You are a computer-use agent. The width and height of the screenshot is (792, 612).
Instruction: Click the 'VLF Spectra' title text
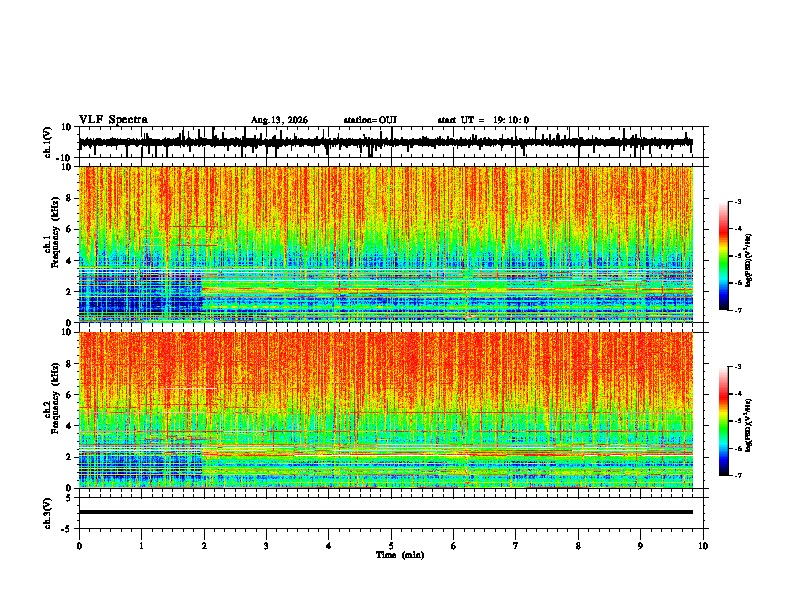113,120
